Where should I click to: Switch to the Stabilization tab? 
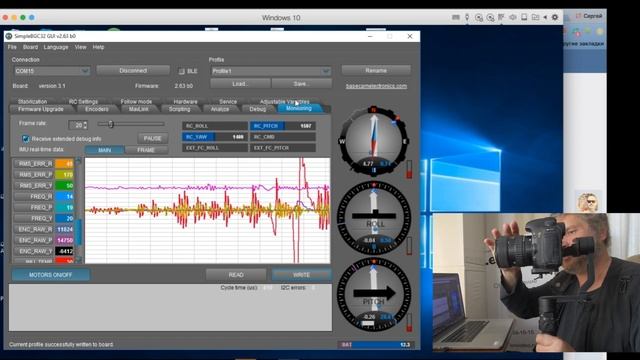pos(33,102)
